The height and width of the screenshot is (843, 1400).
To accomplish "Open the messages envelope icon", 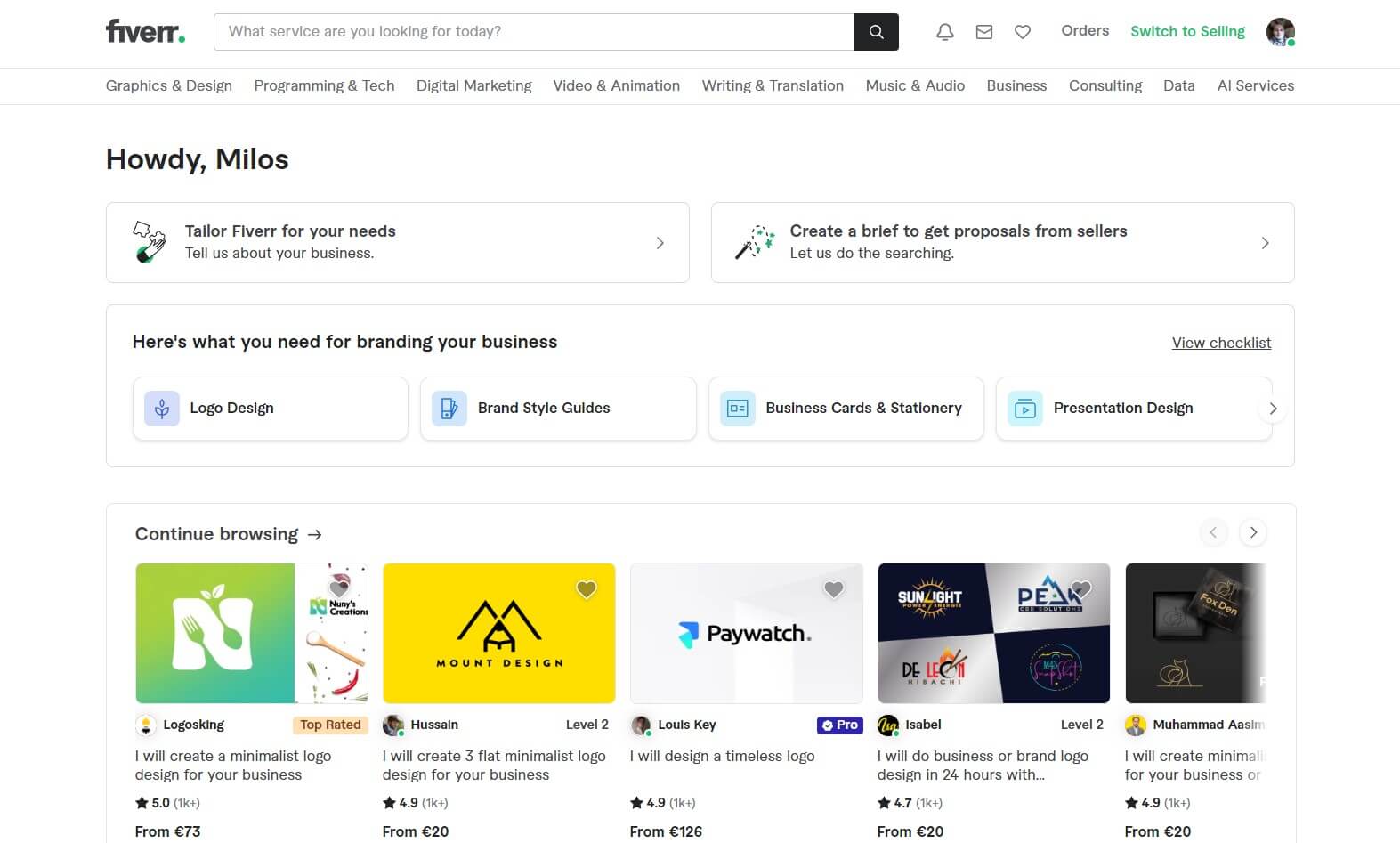I will point(984,32).
